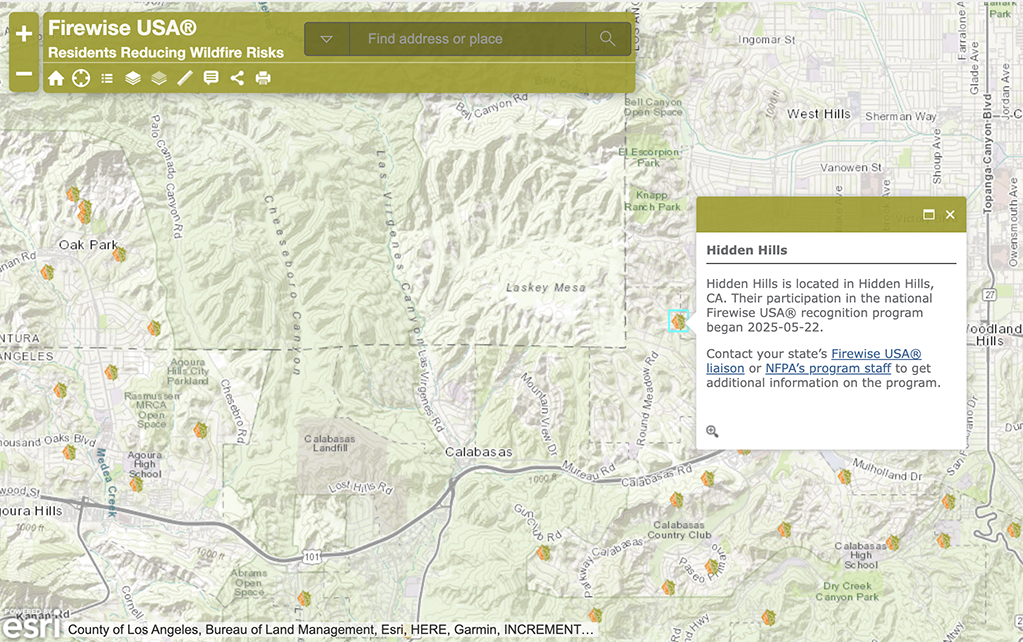Print the map using printer icon
This screenshot has width=1023, height=642.
(263, 78)
